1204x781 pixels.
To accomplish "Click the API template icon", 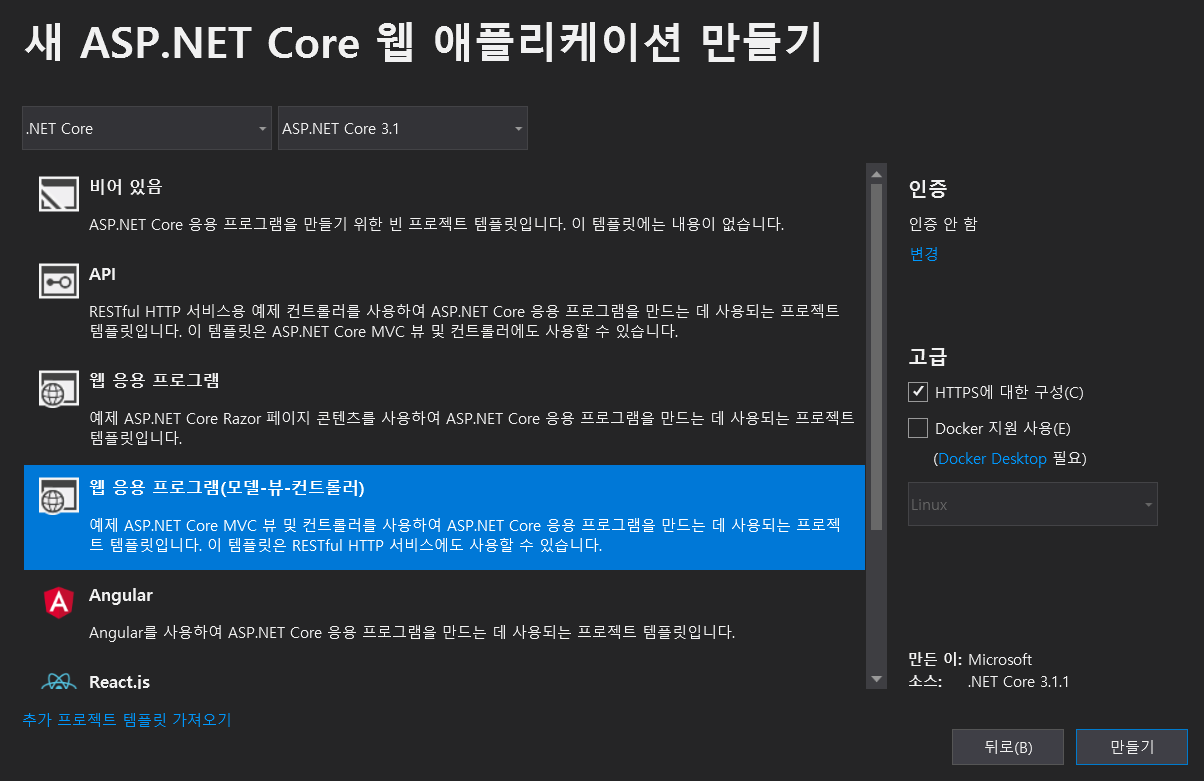I will [59, 282].
